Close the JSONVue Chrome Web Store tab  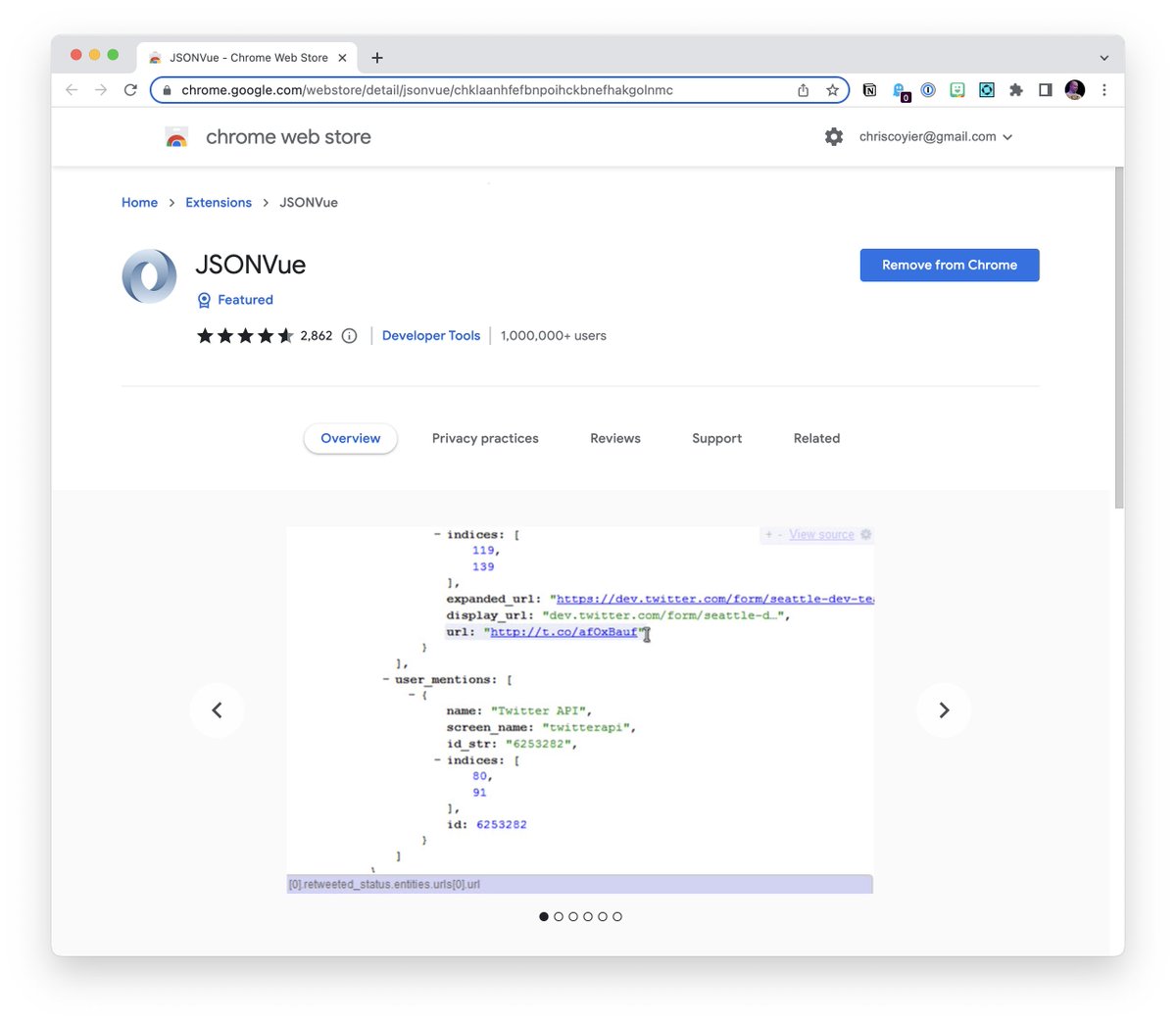coord(342,58)
